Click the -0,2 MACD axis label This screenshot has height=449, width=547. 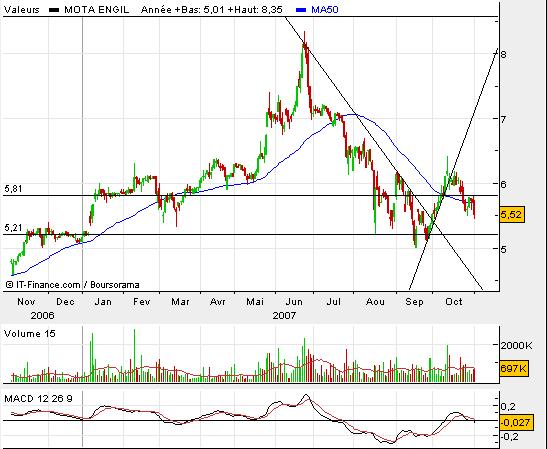point(509,436)
